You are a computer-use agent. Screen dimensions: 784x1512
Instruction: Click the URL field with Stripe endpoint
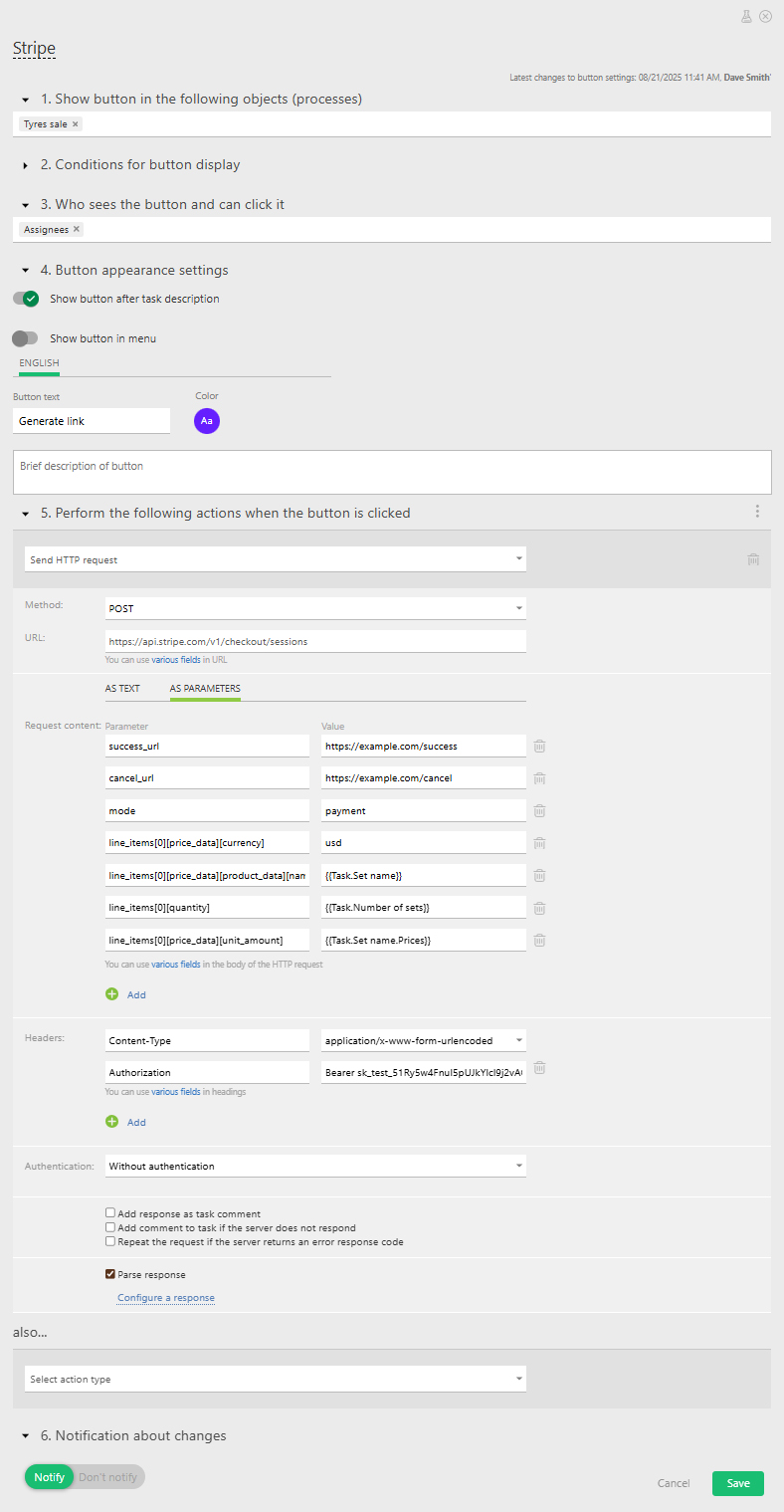[315, 641]
